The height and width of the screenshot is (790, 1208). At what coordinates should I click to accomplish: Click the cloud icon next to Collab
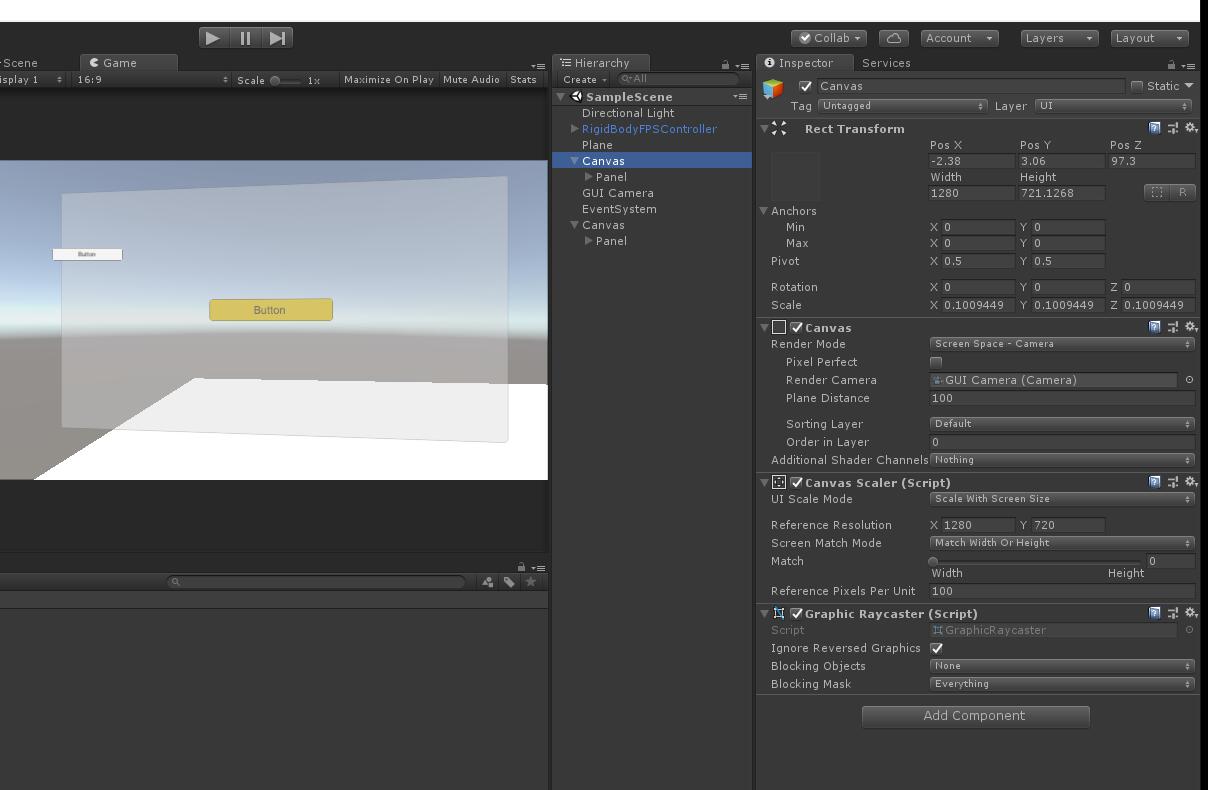pos(893,37)
